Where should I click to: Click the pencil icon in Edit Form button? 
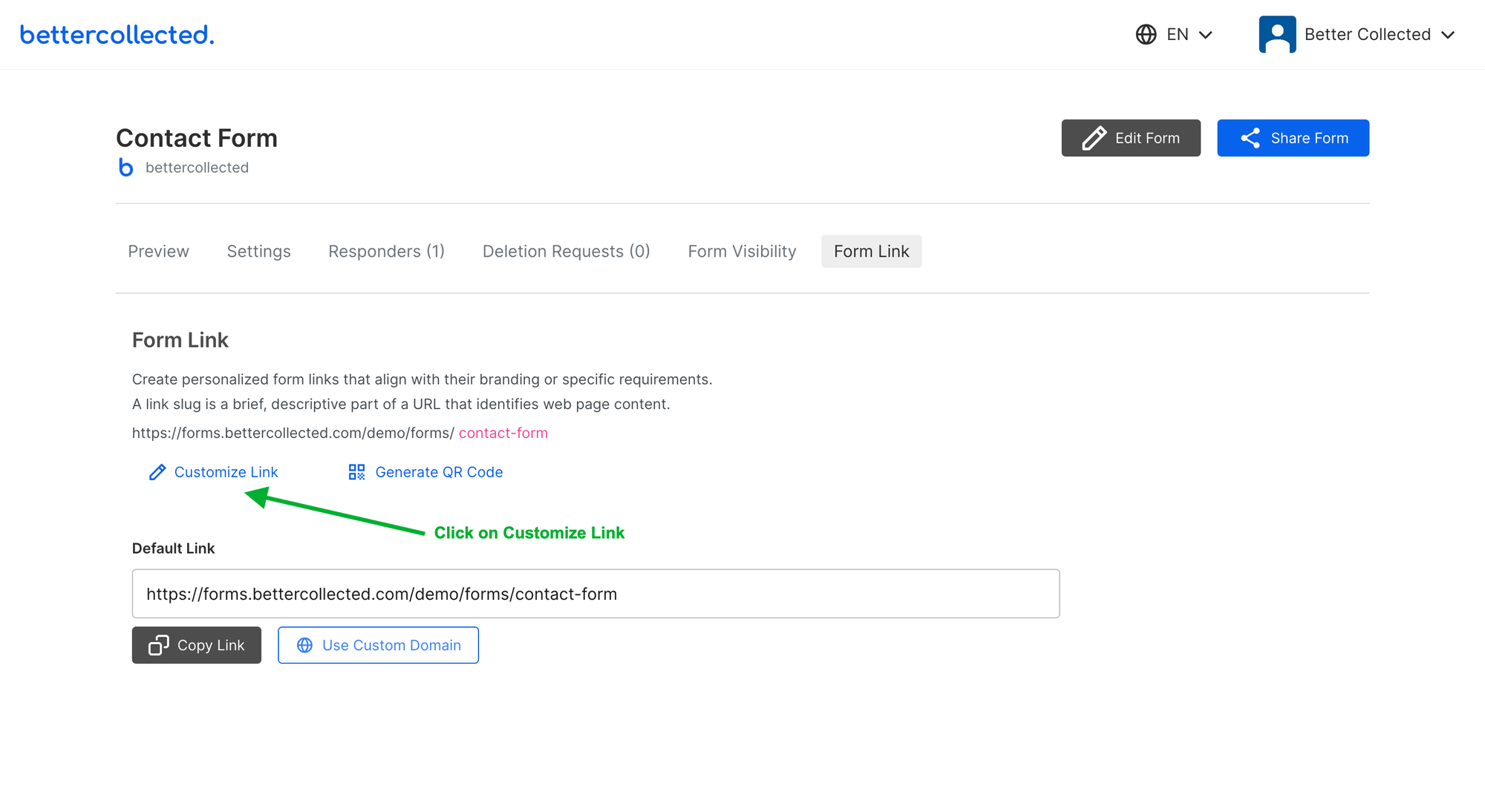1093,138
